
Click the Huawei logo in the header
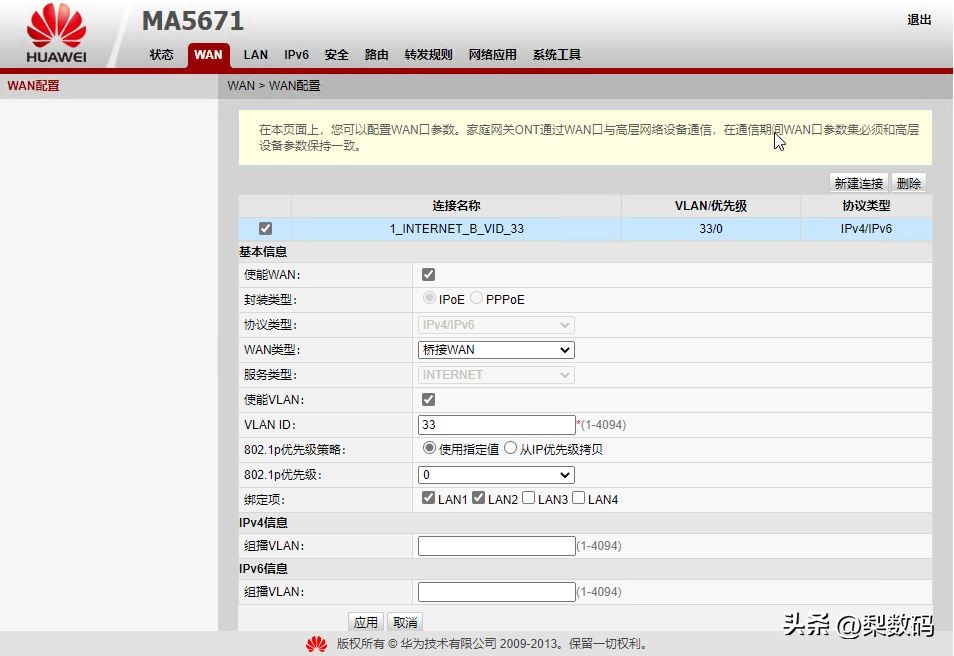56,25
